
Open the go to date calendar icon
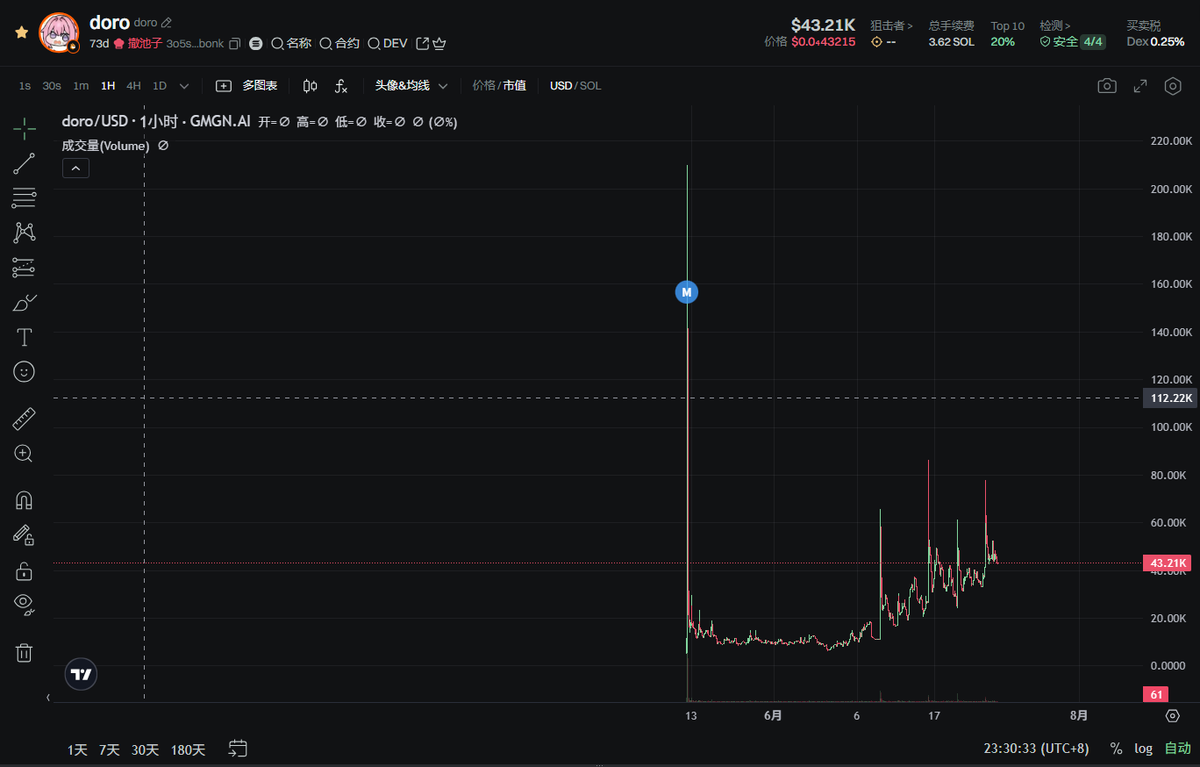tap(238, 748)
